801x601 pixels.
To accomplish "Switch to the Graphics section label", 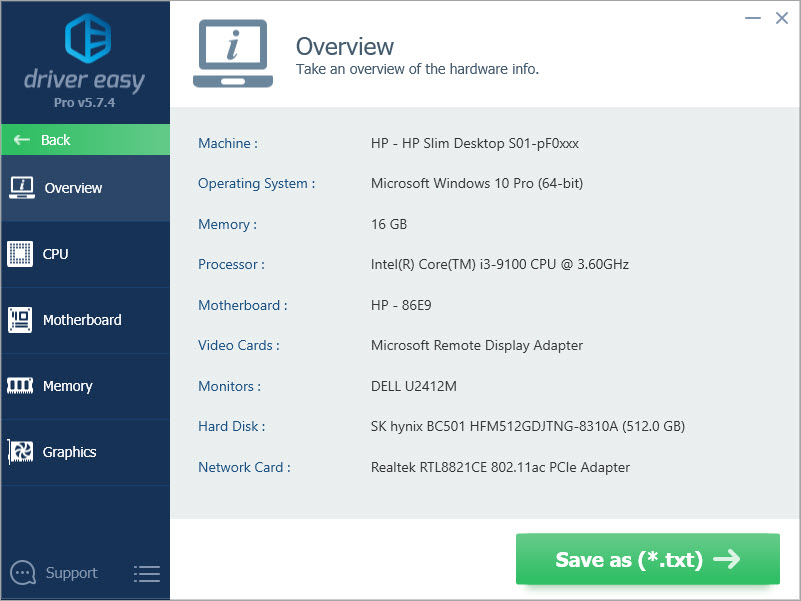I will click(69, 452).
